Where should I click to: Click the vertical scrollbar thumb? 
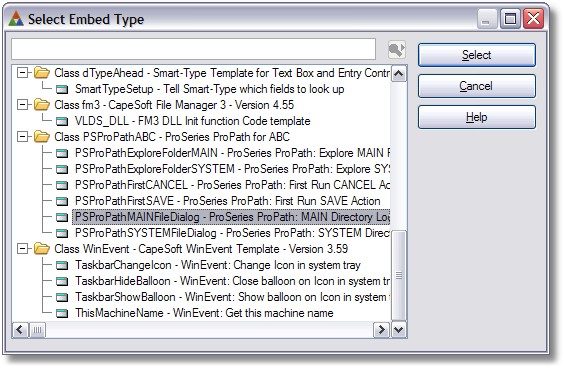click(399, 275)
